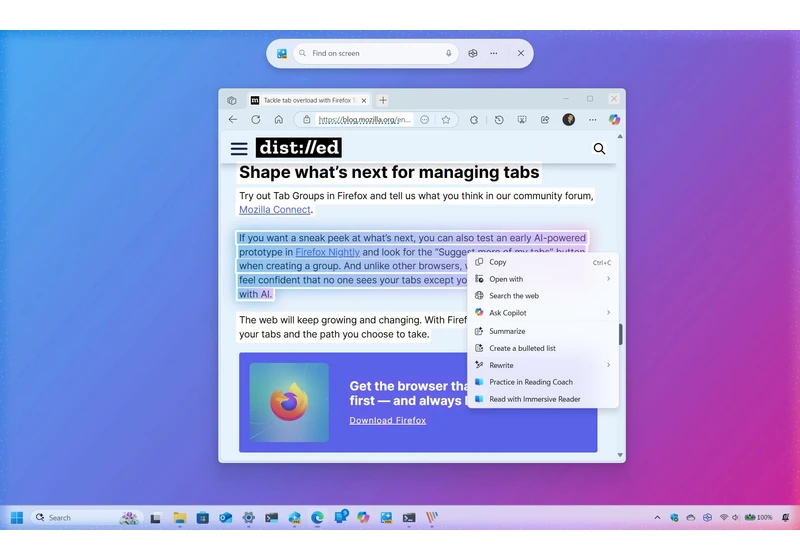Click the taskbar Search box
Screen dimensions: 800x560
coord(86,518)
